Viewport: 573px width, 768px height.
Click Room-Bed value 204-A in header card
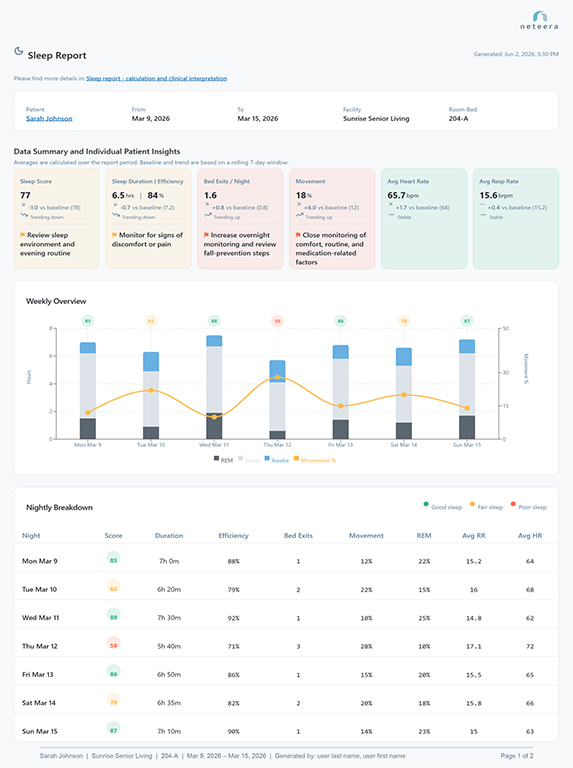pos(458,119)
